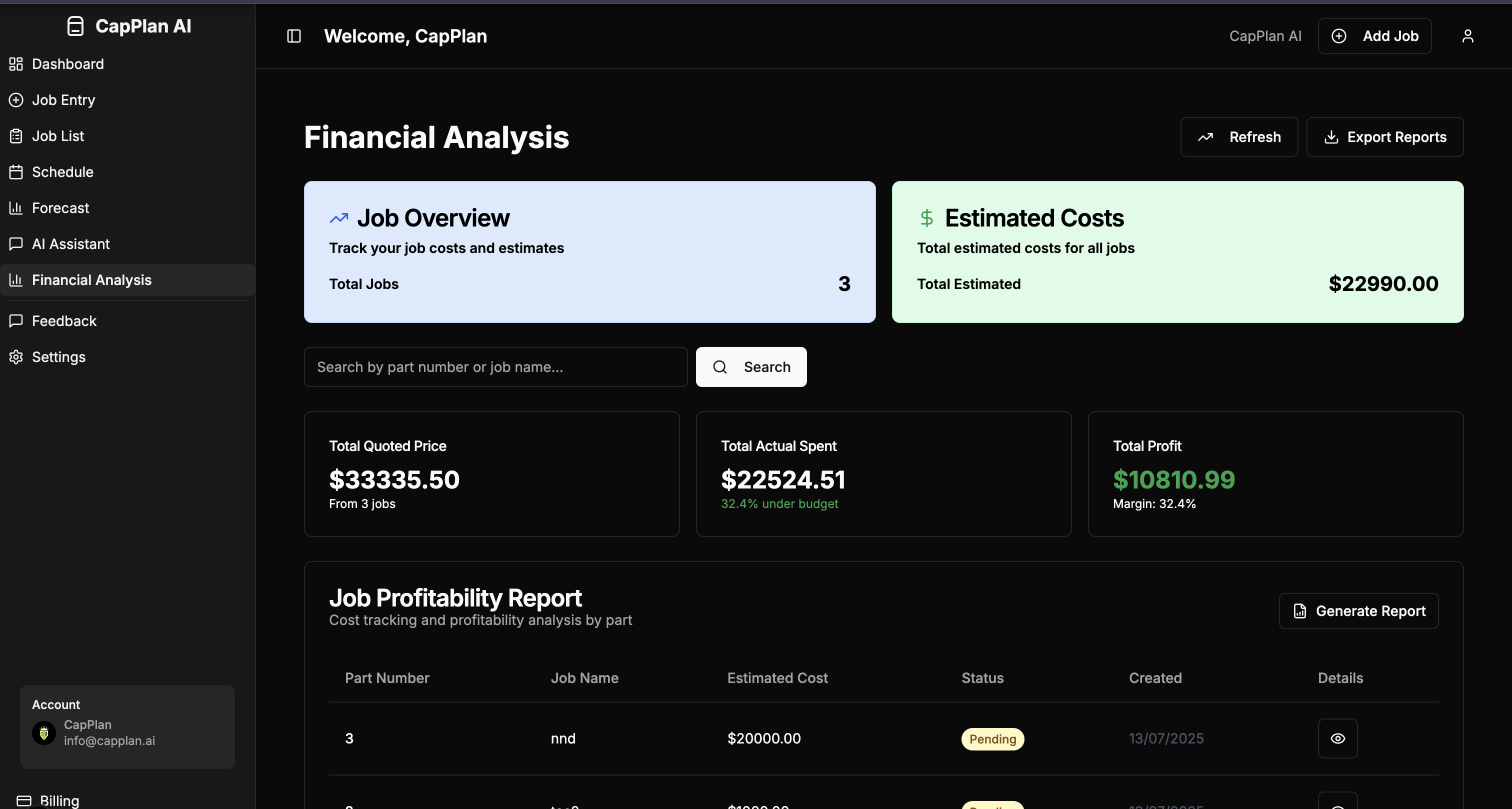
Task: Click the part number search field
Action: click(x=495, y=367)
